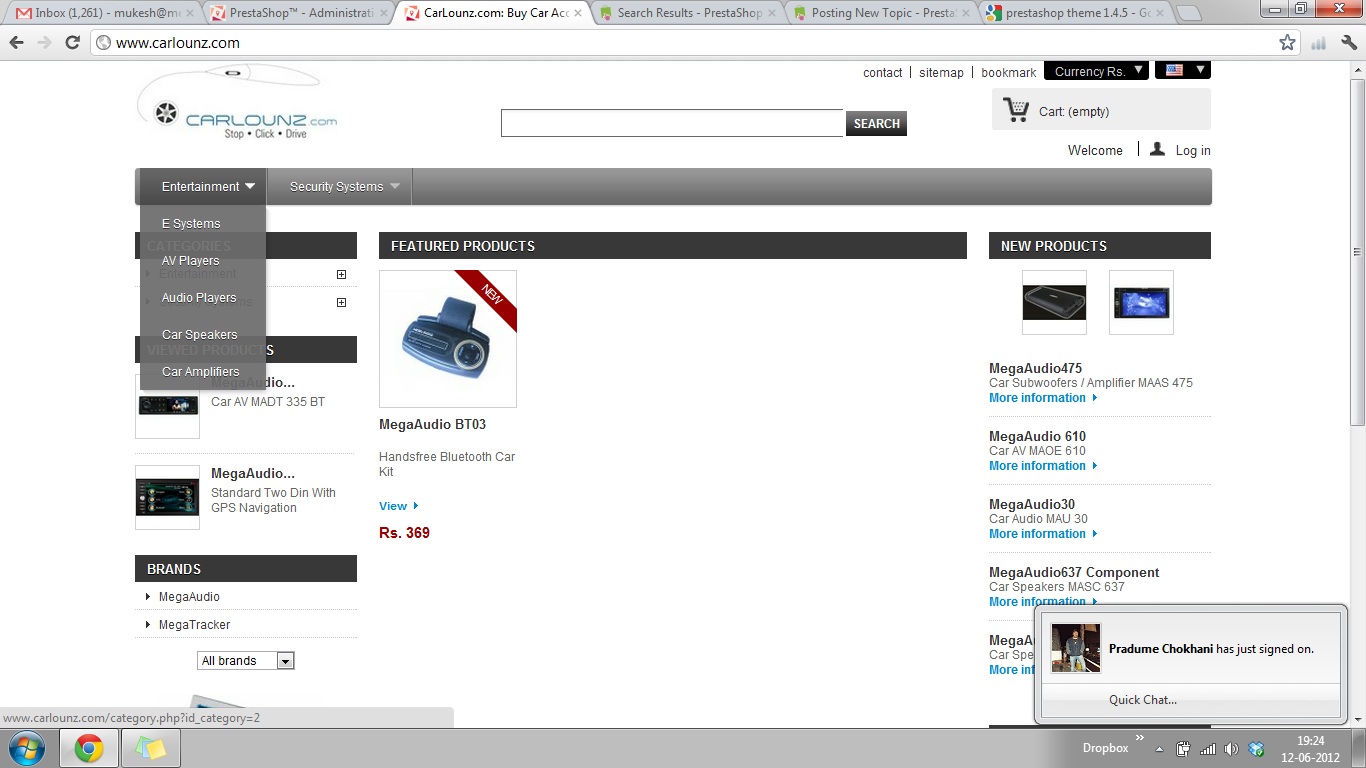1366x768 pixels.
Task: Open the contact link
Action: point(883,73)
